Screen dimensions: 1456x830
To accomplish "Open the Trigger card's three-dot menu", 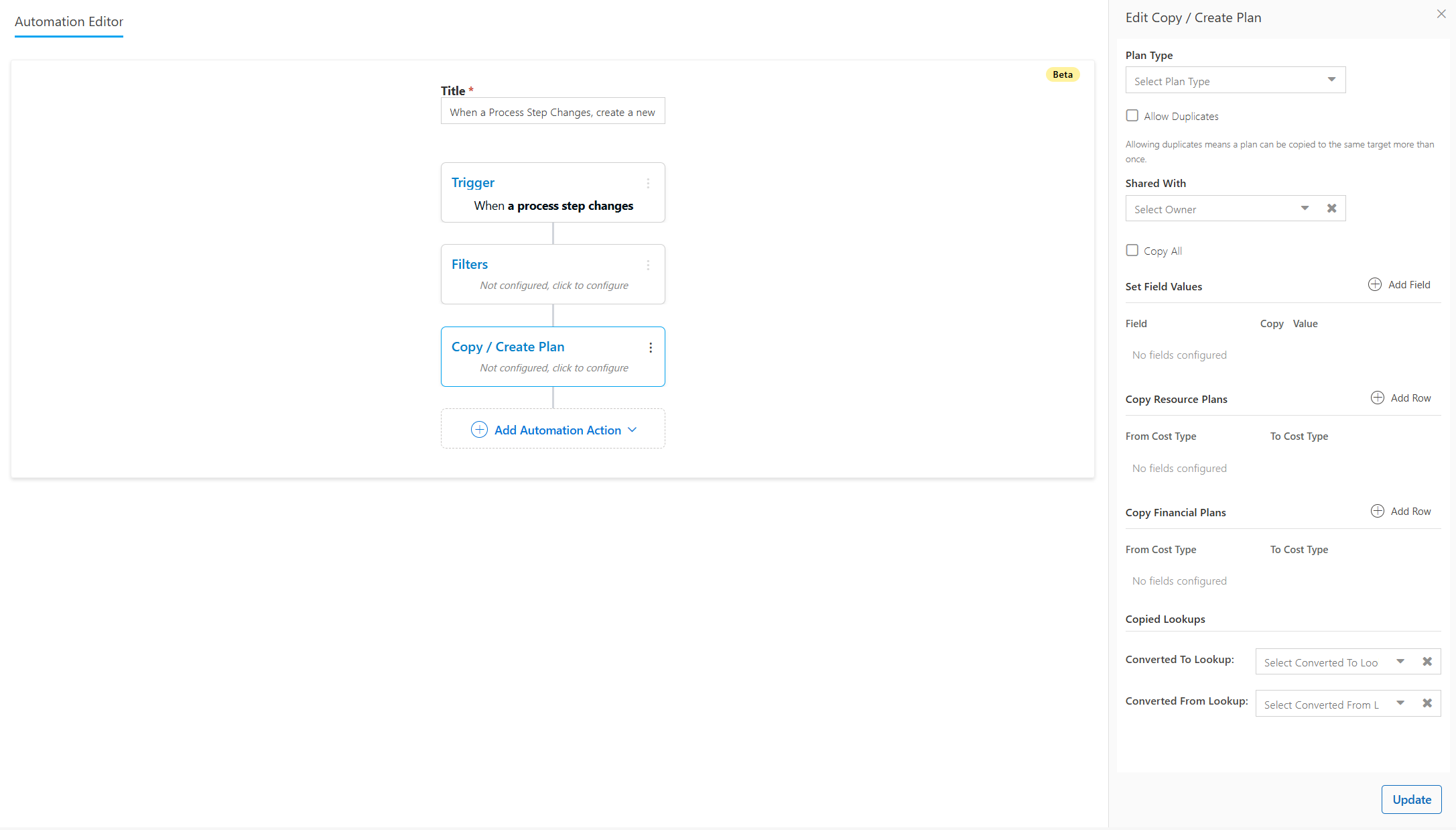I will pyautogui.click(x=648, y=183).
